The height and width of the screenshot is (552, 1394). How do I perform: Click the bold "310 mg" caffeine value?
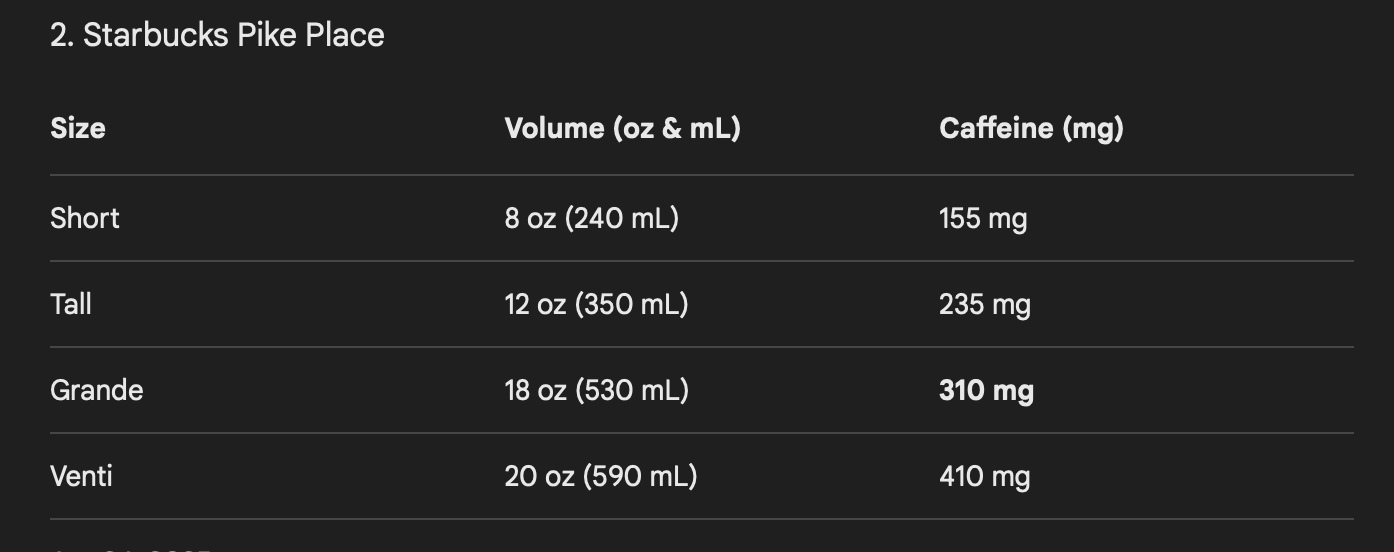coord(986,390)
